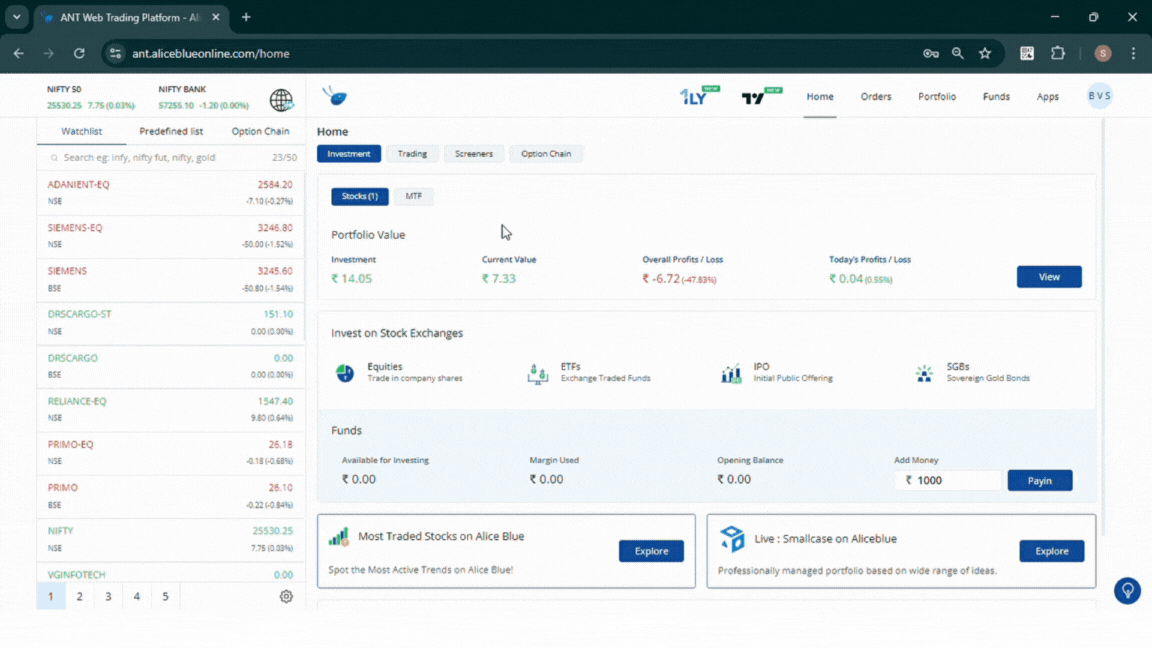This screenshot has height=648, width=1152.
Task: Select the Trading tab on Home
Action: pos(412,154)
